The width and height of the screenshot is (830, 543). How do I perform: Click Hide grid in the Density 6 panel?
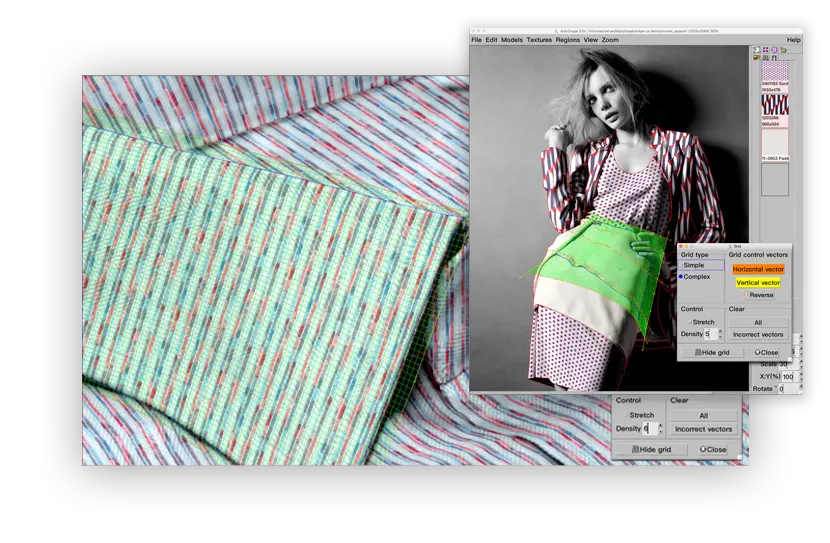coord(652,449)
